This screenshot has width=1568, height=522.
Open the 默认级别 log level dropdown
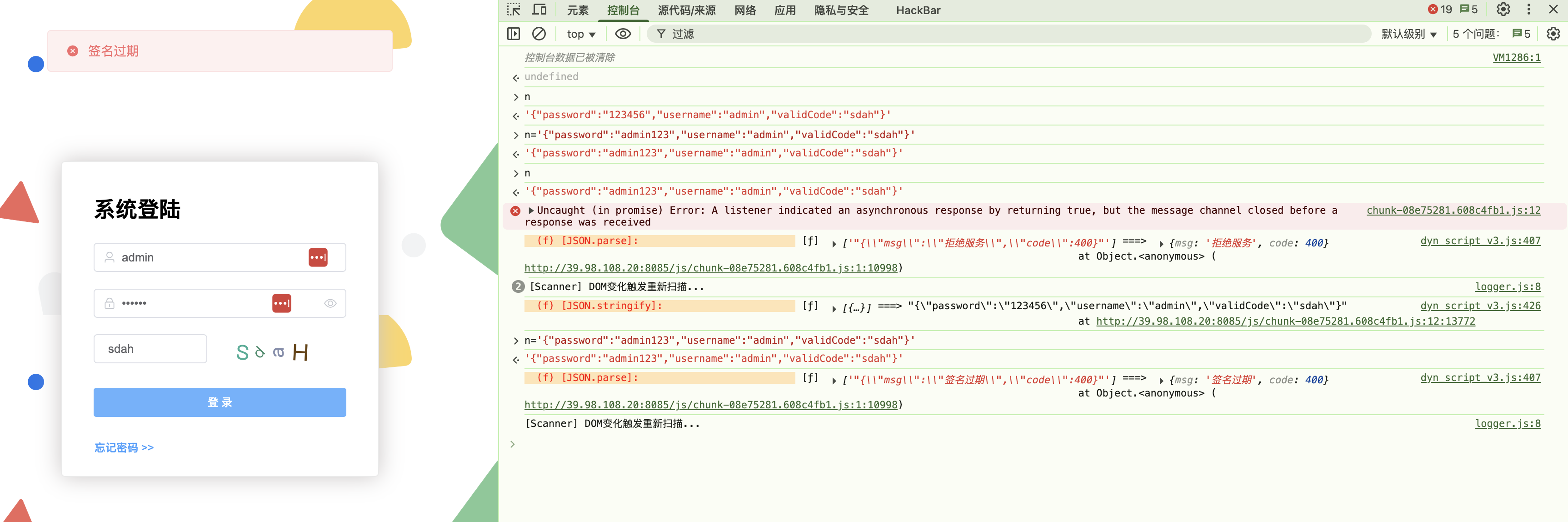click(1408, 34)
